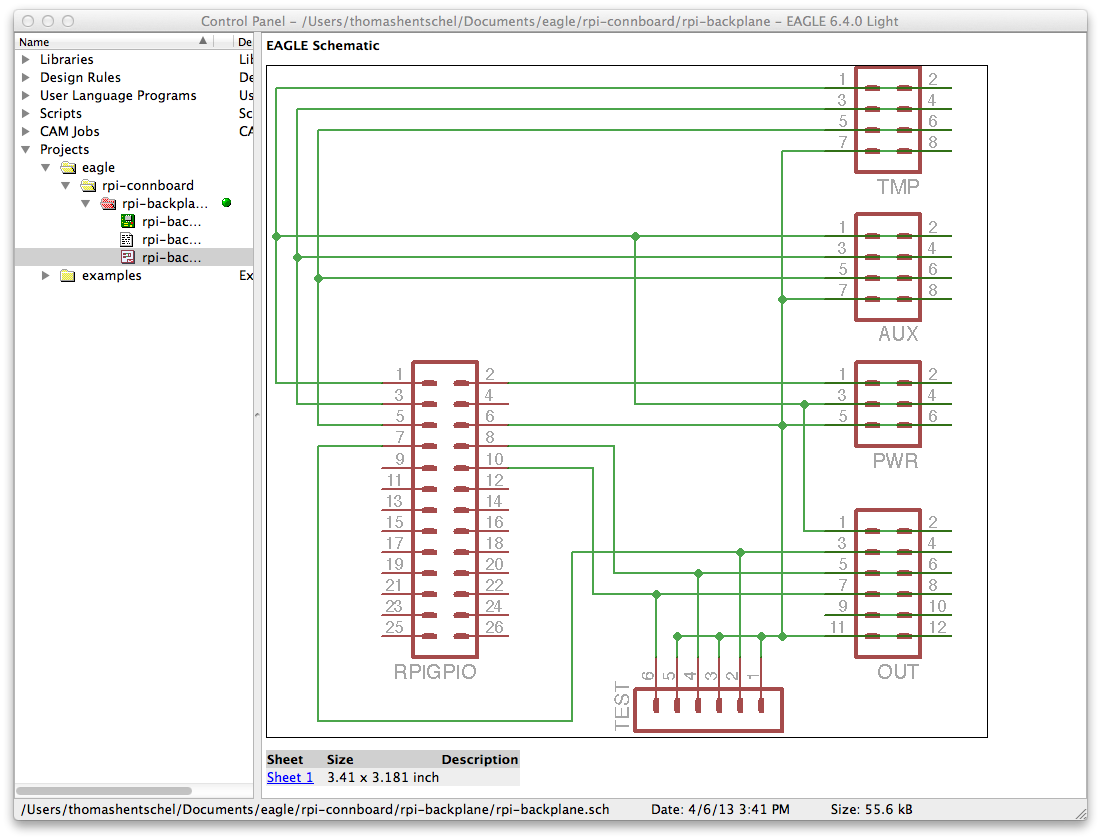Click the De column header
Viewport: 1101px width, 840px height.
coord(244,41)
